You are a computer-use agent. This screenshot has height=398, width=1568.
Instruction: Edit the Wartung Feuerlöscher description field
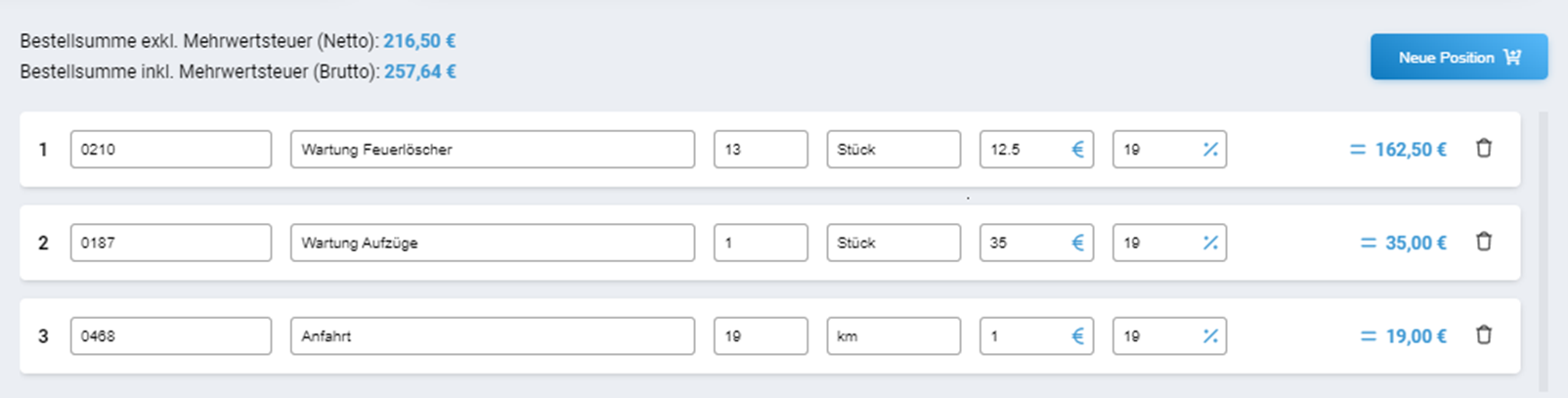pyautogui.click(x=493, y=150)
